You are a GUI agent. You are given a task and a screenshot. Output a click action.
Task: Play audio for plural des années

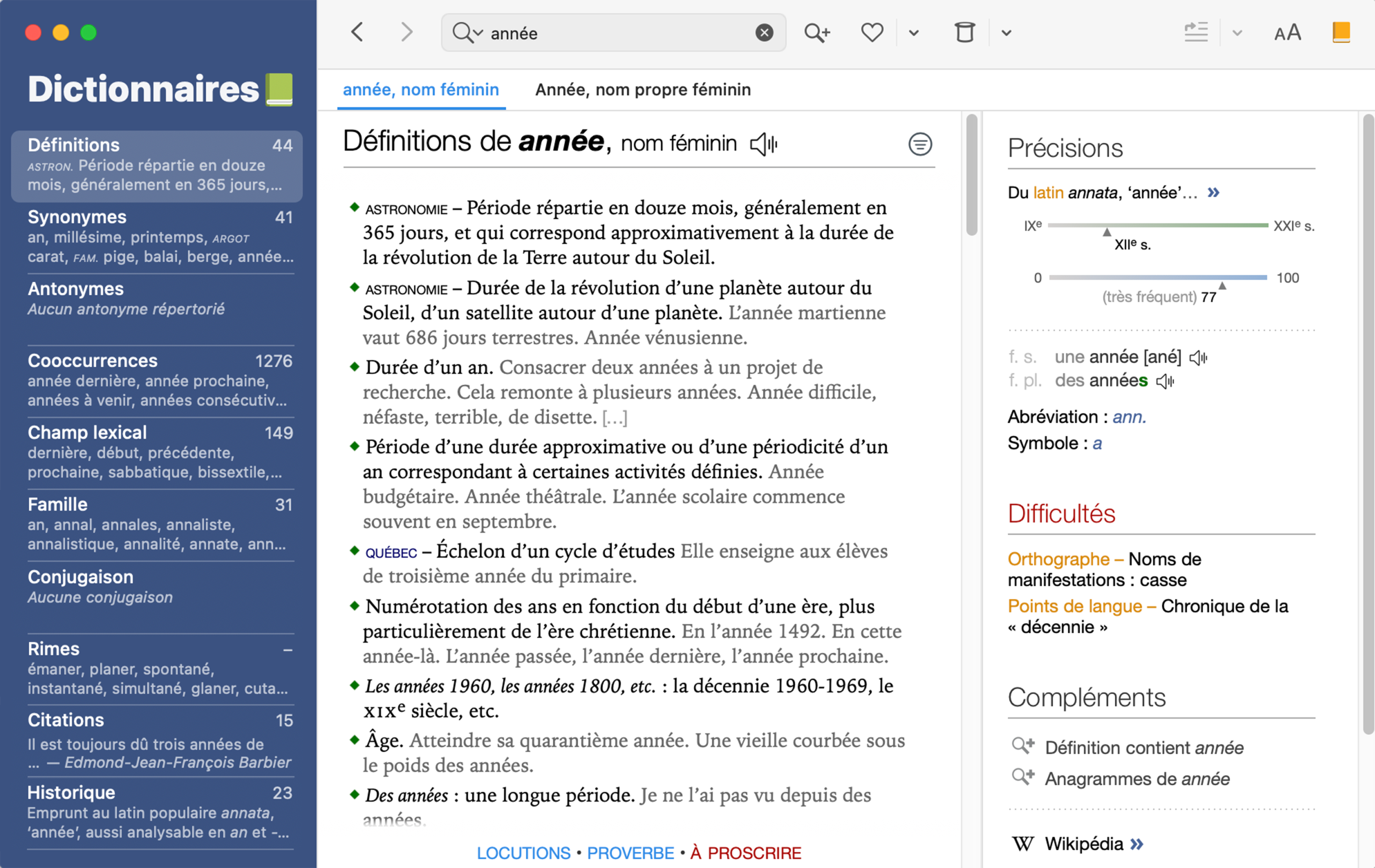click(x=1166, y=381)
